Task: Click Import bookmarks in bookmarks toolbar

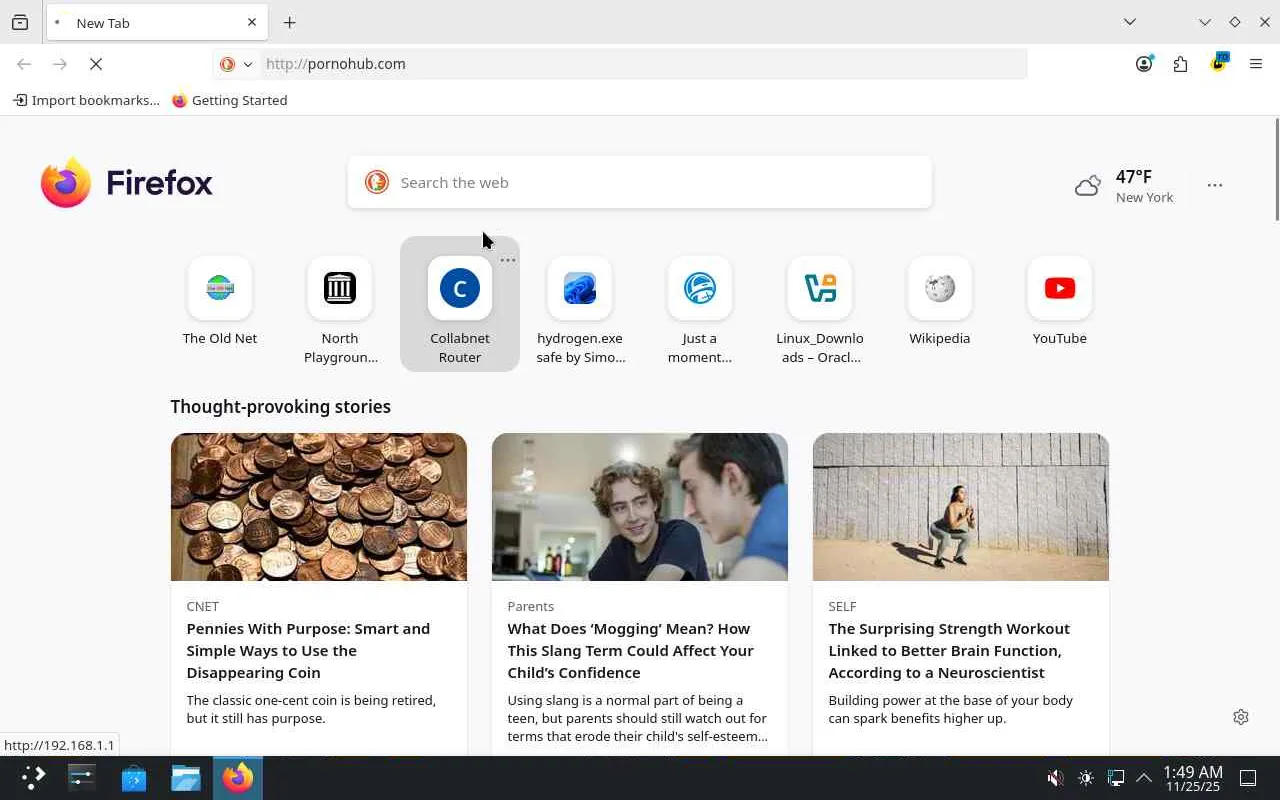Action: pos(86,100)
